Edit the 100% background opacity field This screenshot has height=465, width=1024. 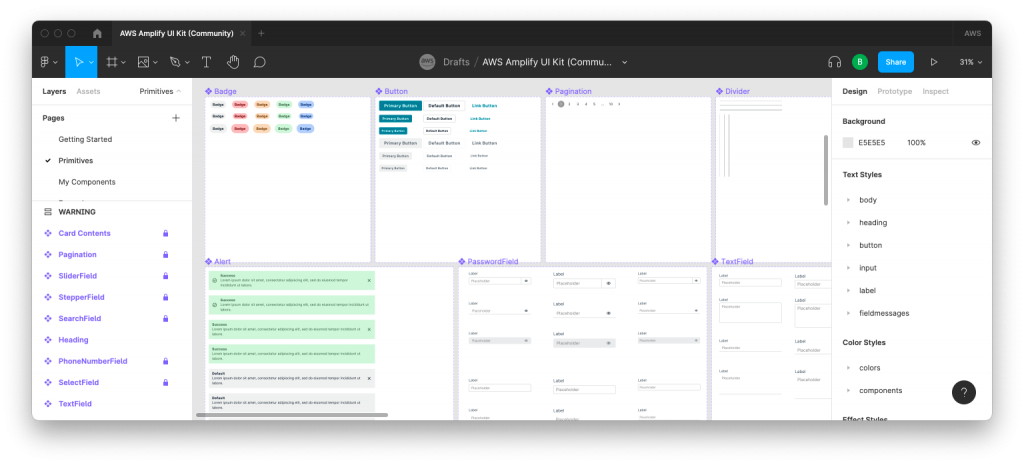(916, 142)
